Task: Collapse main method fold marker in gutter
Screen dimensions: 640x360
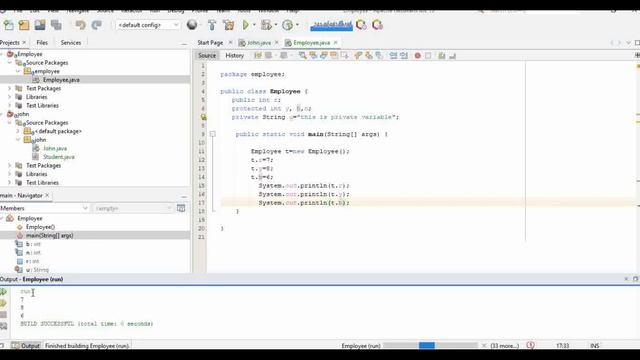Action: click(x=213, y=134)
